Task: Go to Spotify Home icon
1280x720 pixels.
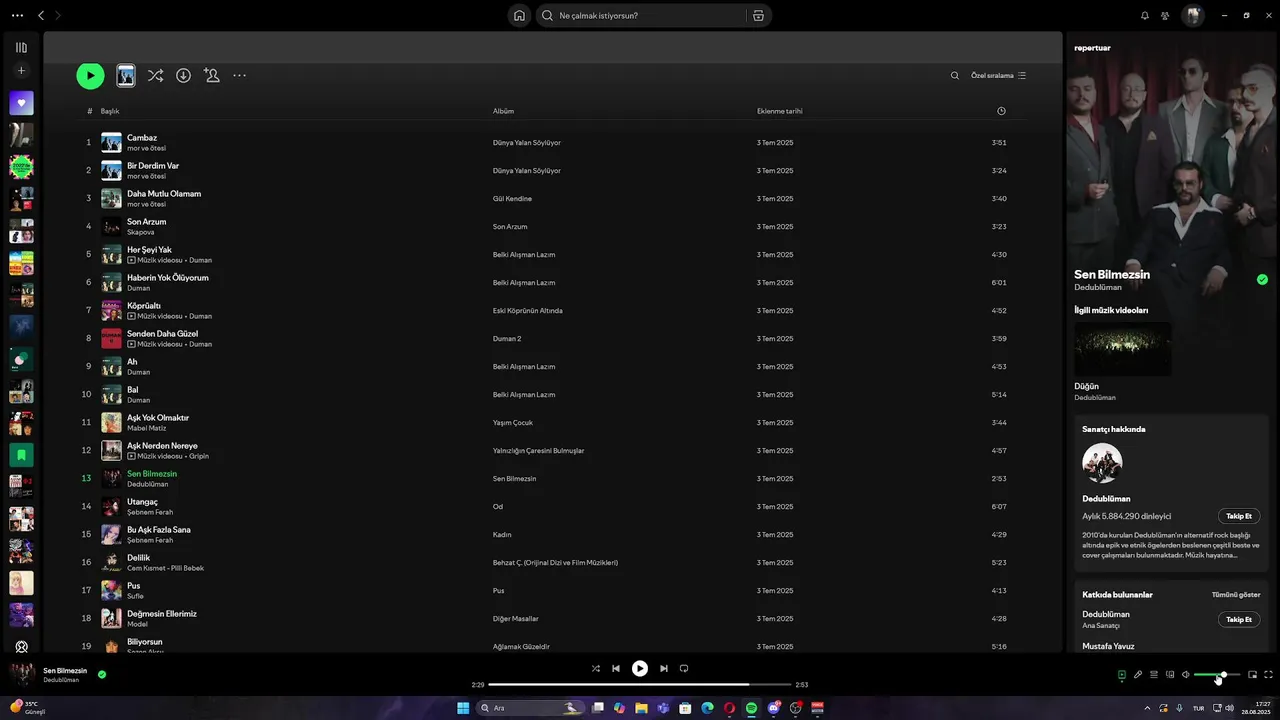Action: tap(519, 15)
